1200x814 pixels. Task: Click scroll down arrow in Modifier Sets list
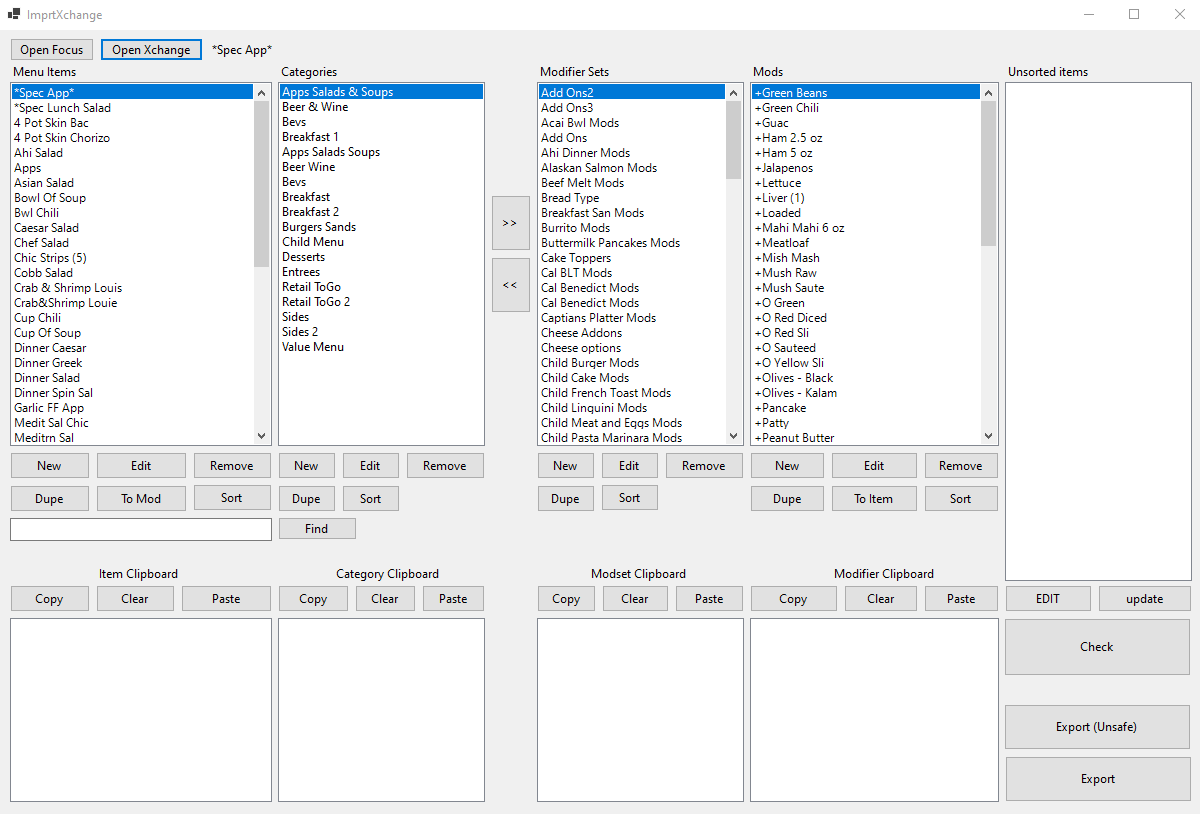(x=733, y=436)
